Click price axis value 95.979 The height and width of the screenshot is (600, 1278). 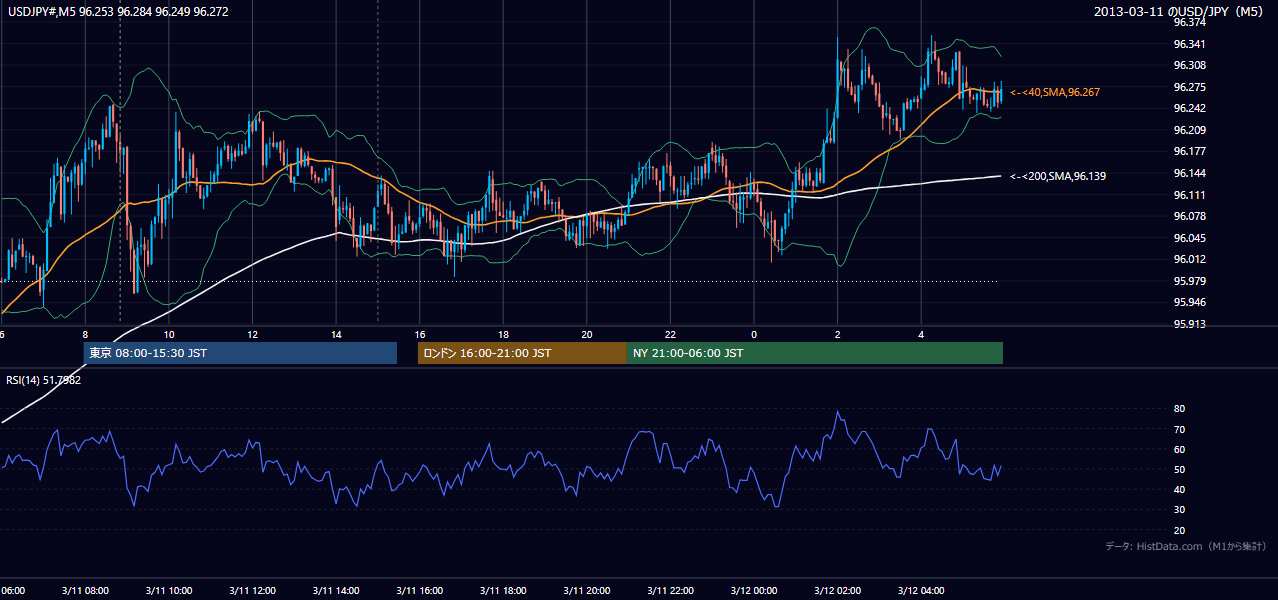click(x=1189, y=281)
